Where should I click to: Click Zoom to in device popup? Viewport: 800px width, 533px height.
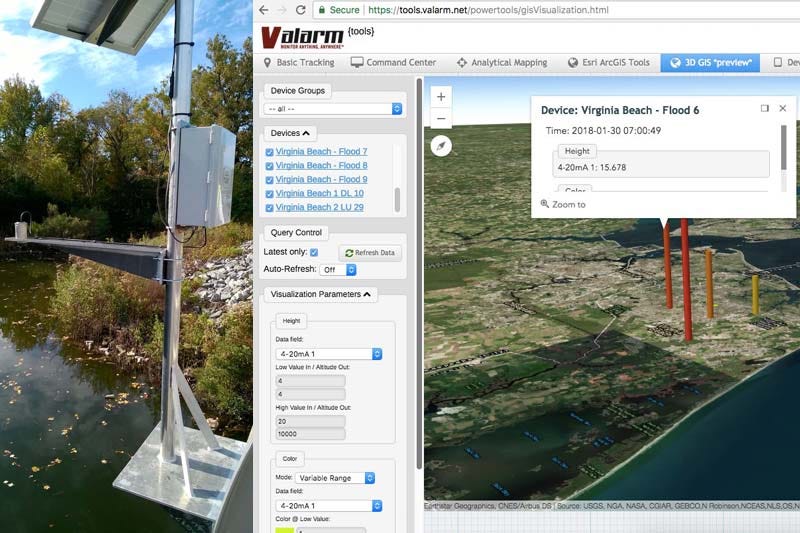[x=568, y=205]
